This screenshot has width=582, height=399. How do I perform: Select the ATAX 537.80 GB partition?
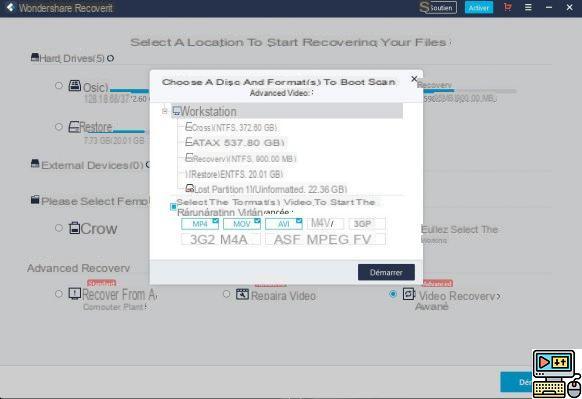(235, 143)
